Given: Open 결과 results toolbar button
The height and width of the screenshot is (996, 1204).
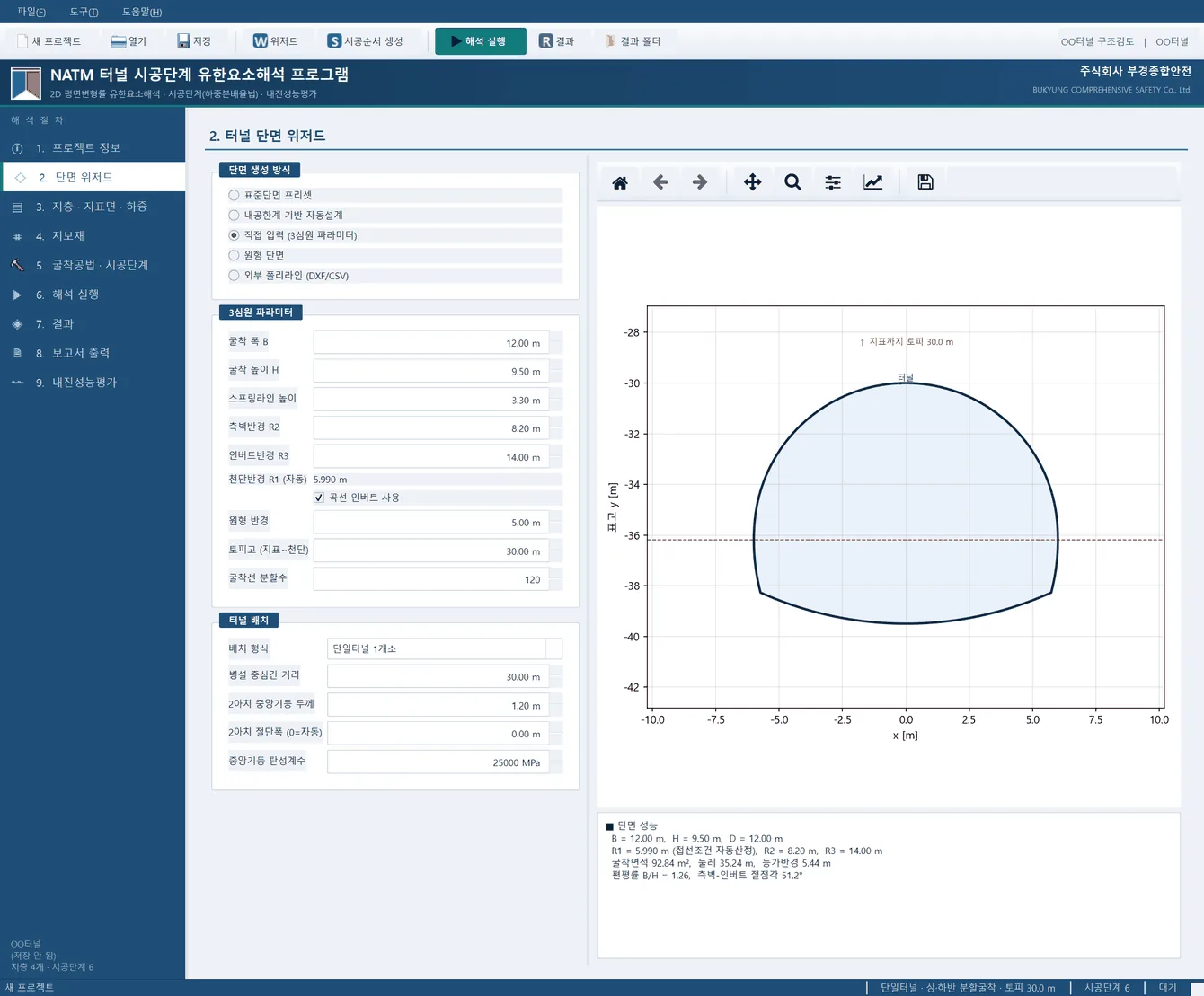Looking at the screenshot, I should click(x=557, y=41).
